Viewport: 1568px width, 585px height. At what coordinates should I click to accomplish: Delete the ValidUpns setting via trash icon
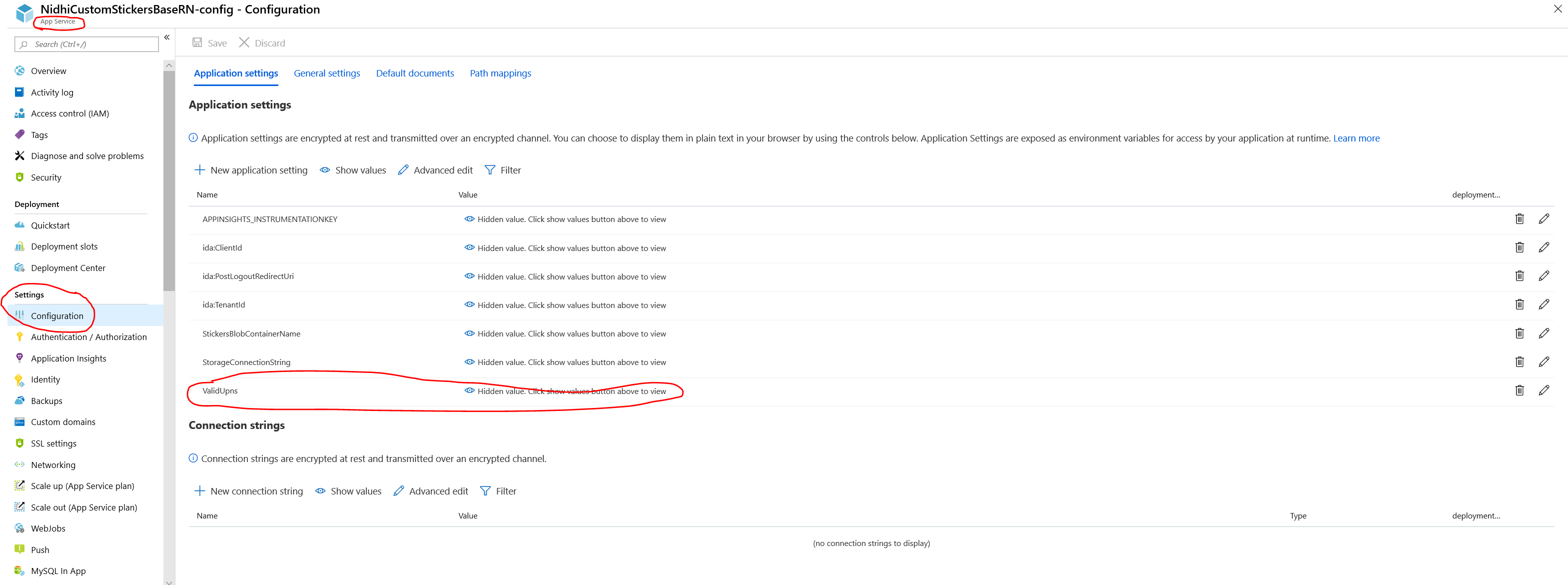coord(1519,390)
